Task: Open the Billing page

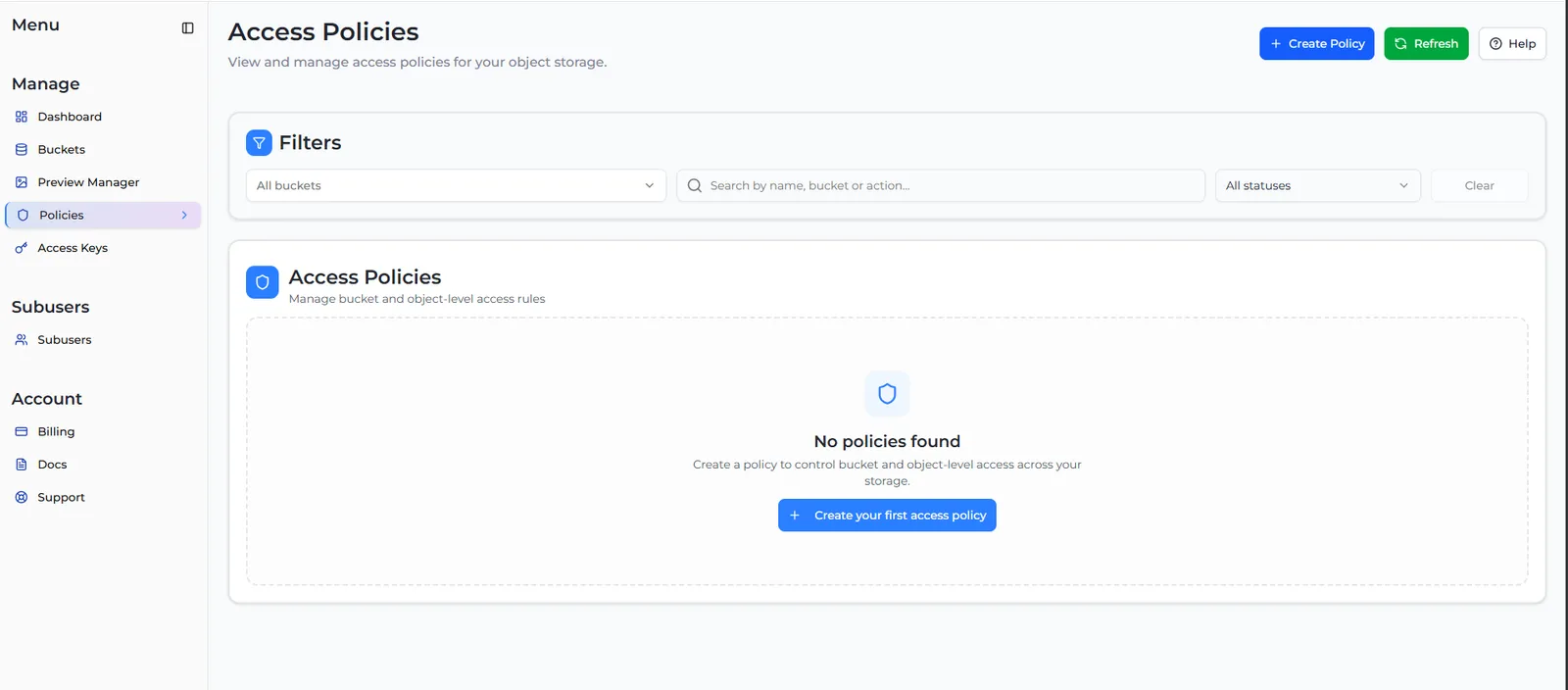Action: (103, 431)
